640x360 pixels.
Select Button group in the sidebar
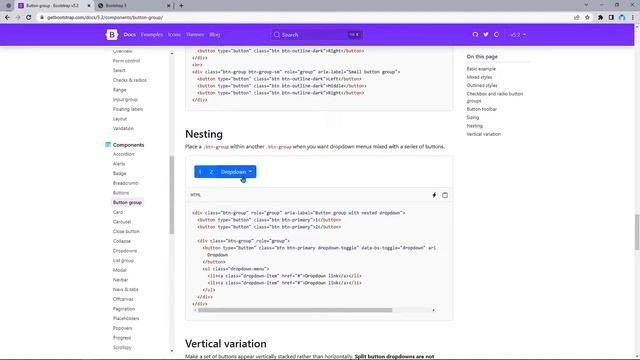coord(127,202)
